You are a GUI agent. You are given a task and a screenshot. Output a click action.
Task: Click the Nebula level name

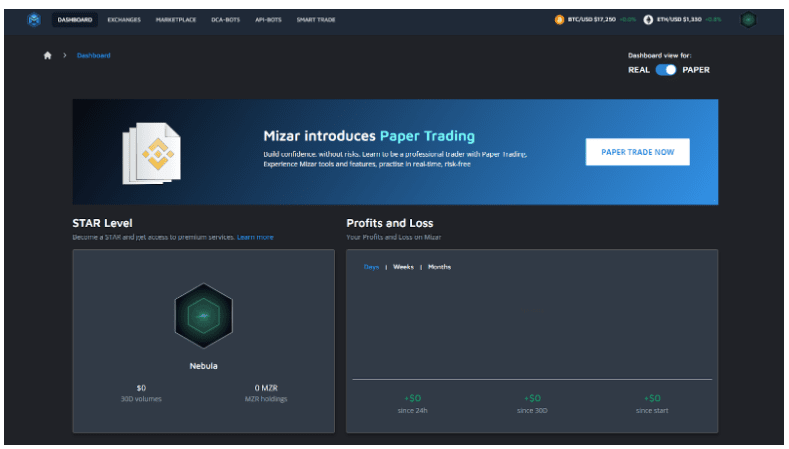(203, 366)
